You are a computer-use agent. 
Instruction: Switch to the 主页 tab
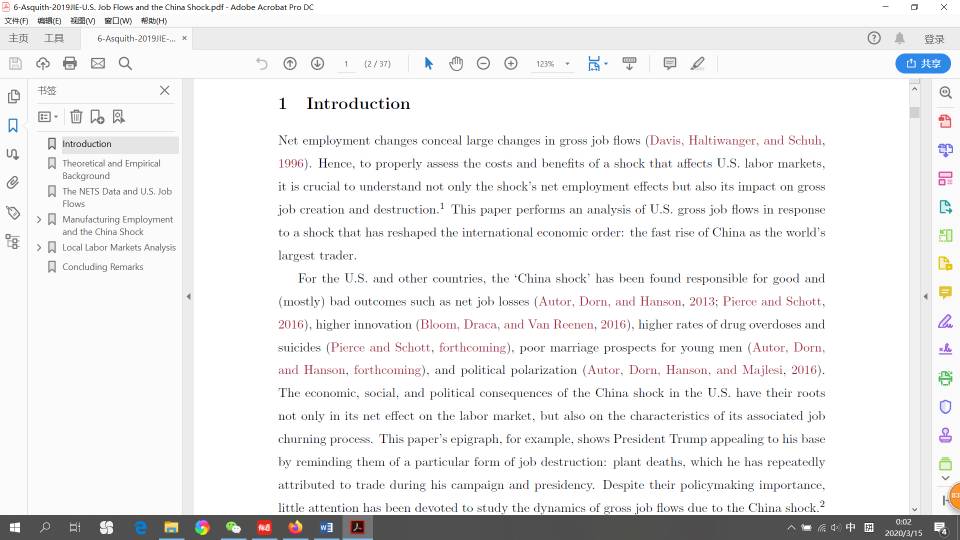18,38
